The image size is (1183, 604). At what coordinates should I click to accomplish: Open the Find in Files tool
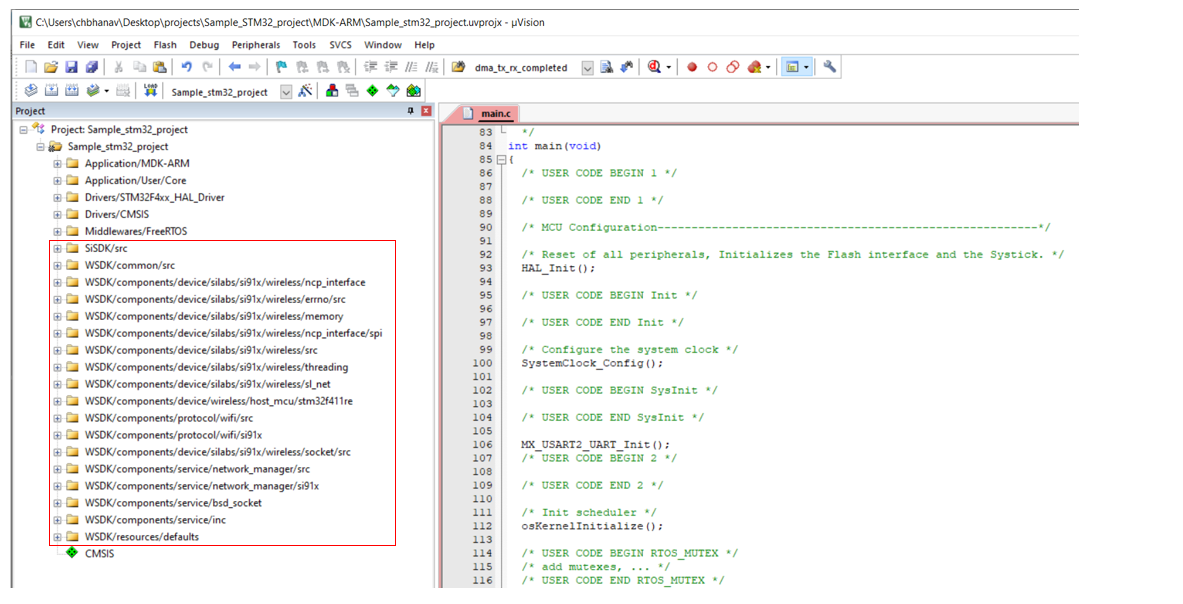coord(607,66)
